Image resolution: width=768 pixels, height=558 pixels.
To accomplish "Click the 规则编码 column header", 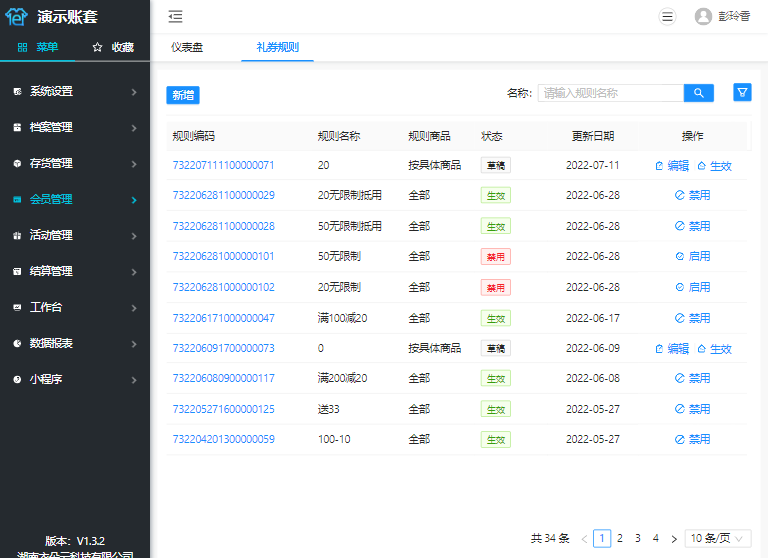I will tap(193, 136).
